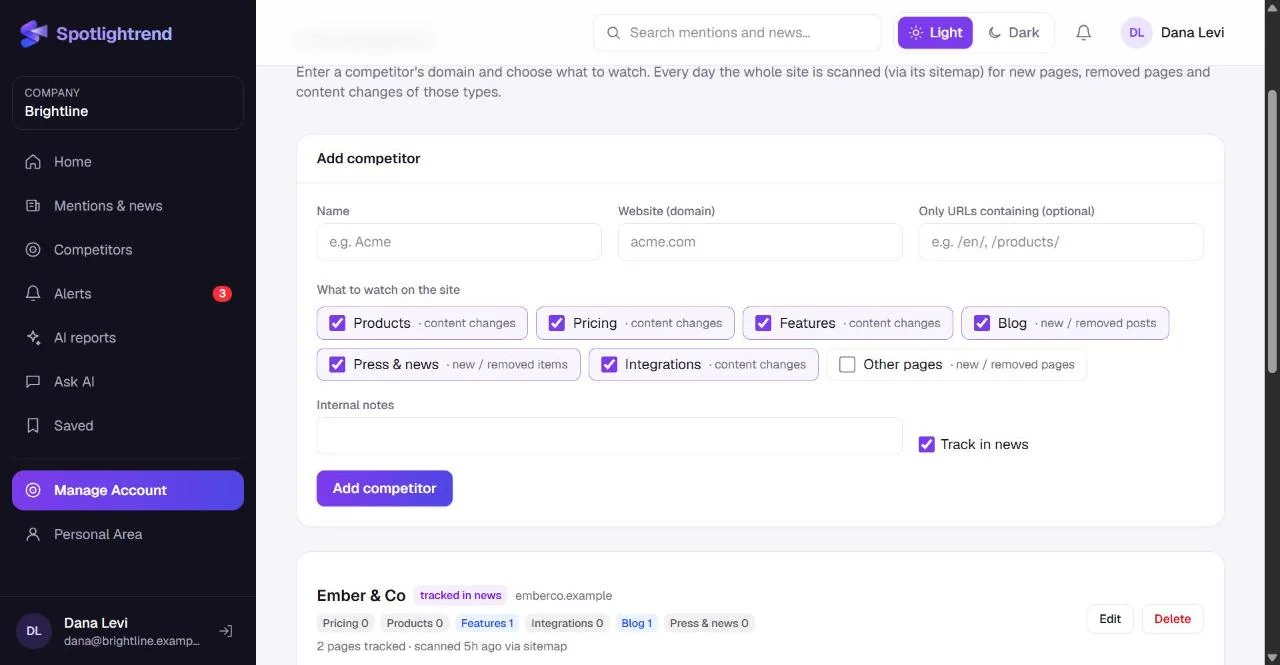Open the Brightline company selector

click(128, 103)
